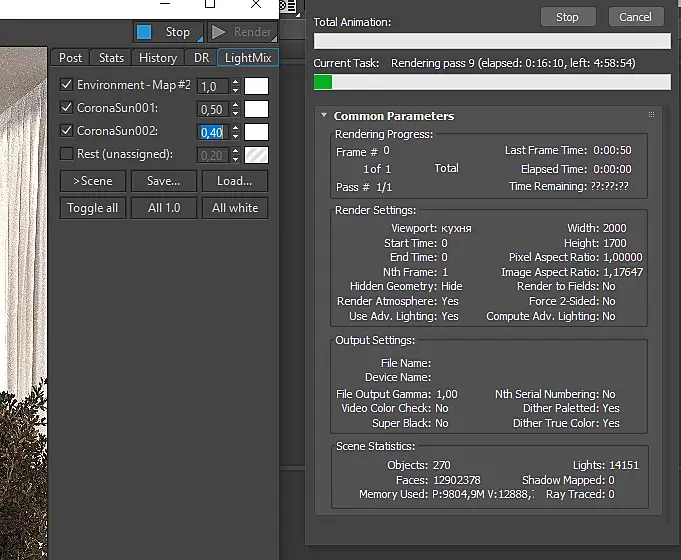This screenshot has width=681, height=560.
Task: Open the Post tab
Action: [x=70, y=58]
